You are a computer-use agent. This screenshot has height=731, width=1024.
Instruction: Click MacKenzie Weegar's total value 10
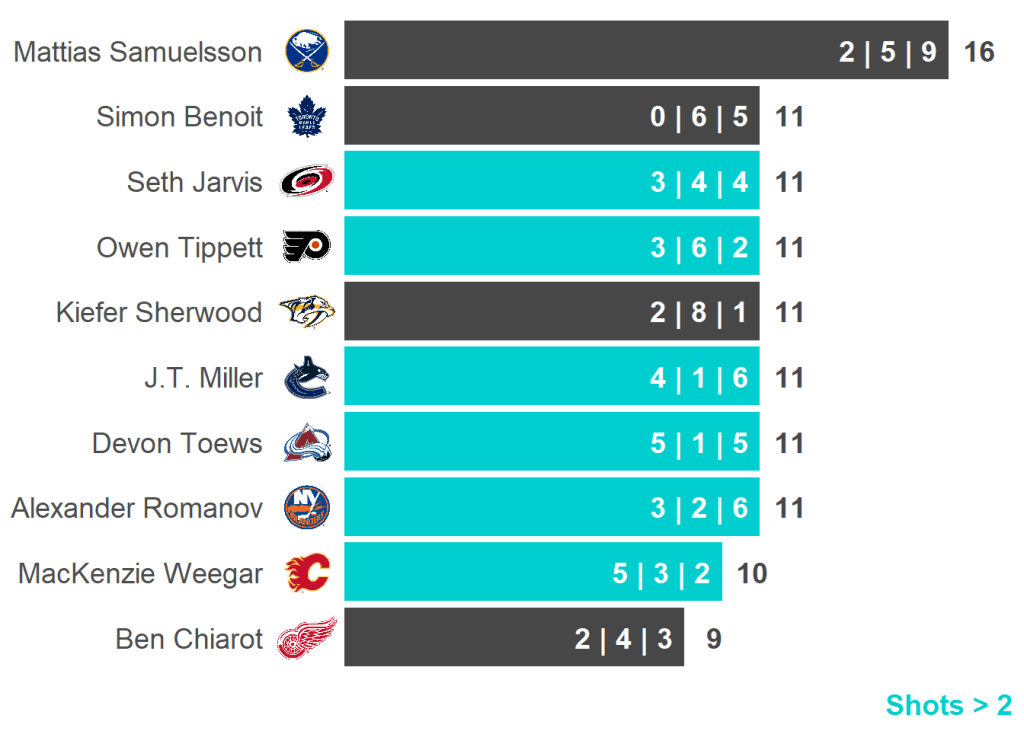point(752,574)
